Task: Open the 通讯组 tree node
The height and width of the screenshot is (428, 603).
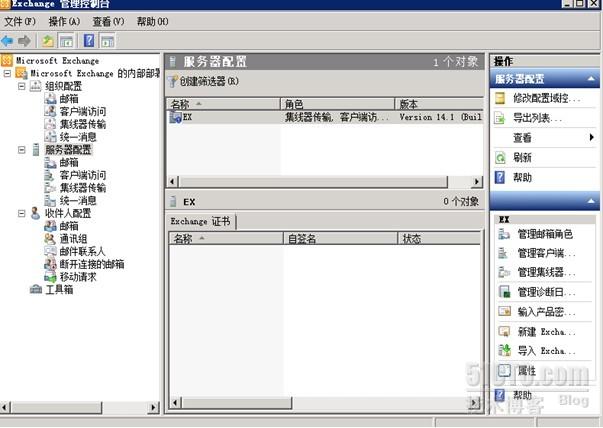Action: click(73, 238)
